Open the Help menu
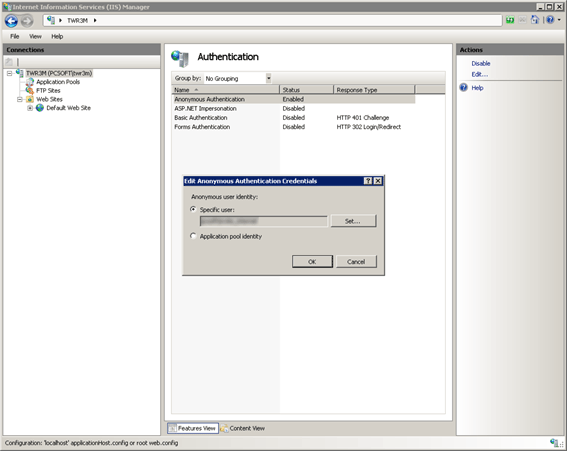 coord(57,36)
